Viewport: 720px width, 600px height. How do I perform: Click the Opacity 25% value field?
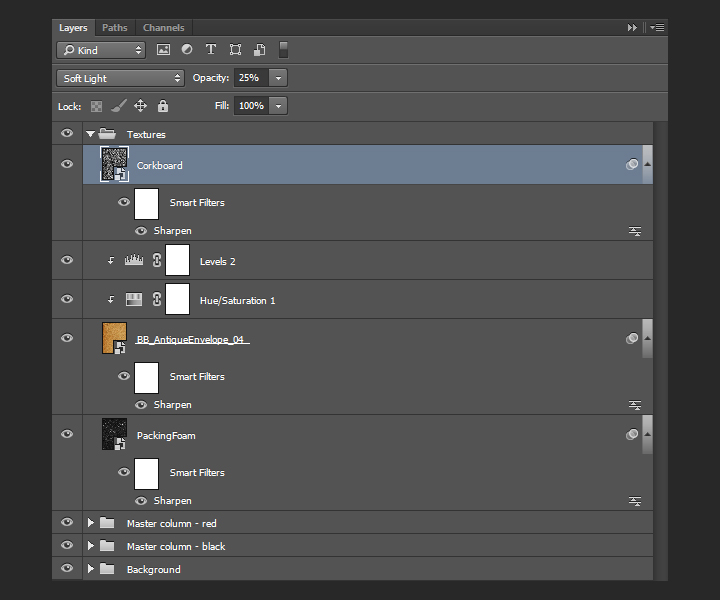(x=251, y=78)
